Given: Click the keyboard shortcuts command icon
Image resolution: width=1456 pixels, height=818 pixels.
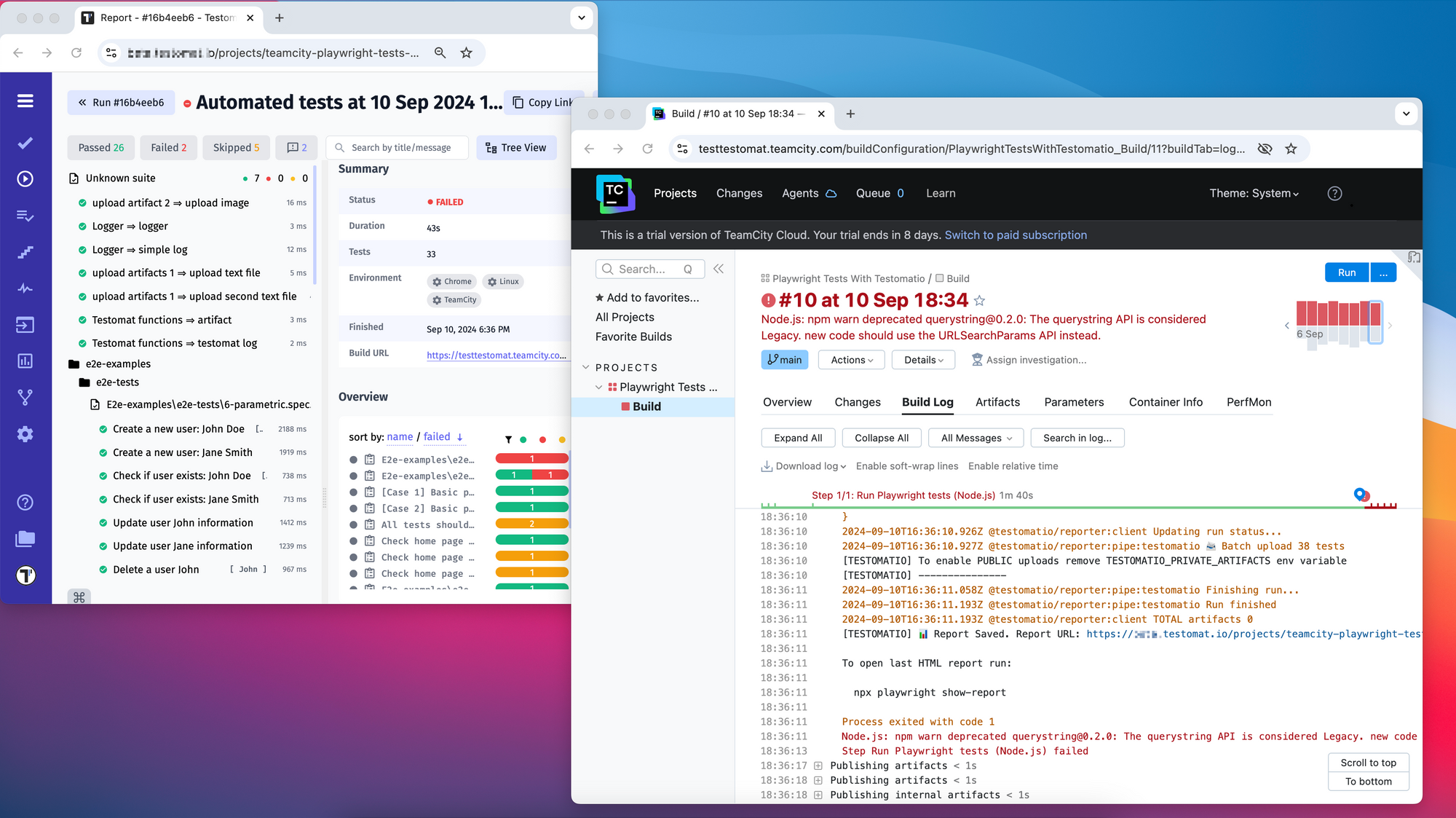Looking at the screenshot, I should pos(79,597).
